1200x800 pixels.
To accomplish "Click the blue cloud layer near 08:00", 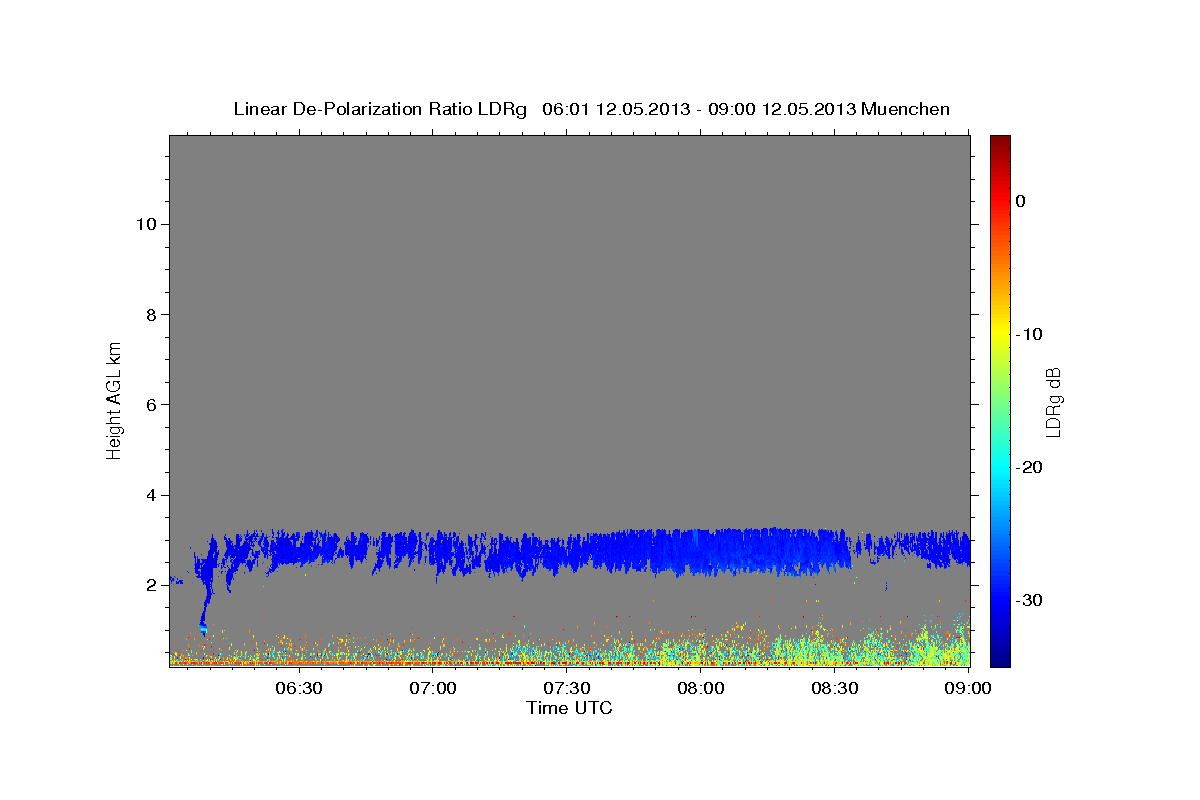I will [700, 550].
